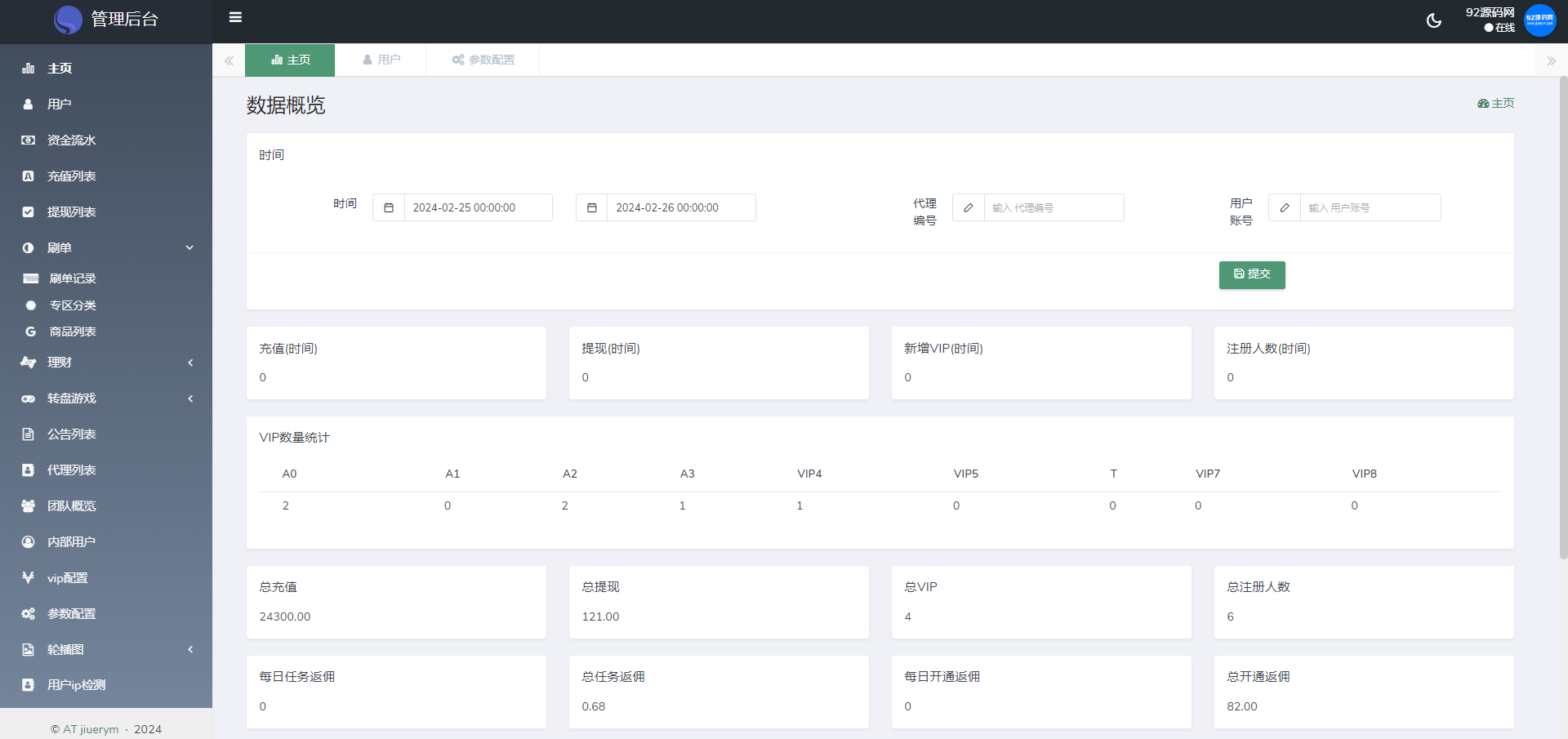This screenshot has width=1568, height=739.
Task: Click the 总充值 value 24300.00
Action: (285, 617)
